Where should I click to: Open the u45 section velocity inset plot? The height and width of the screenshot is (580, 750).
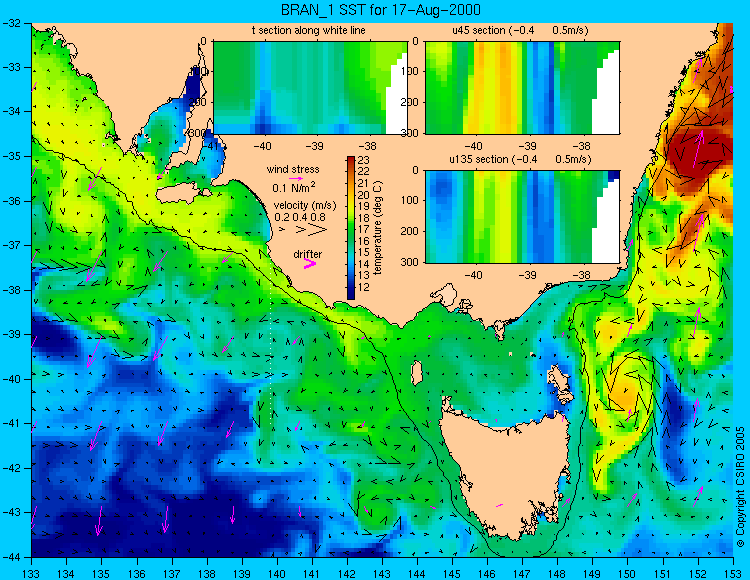click(522, 88)
